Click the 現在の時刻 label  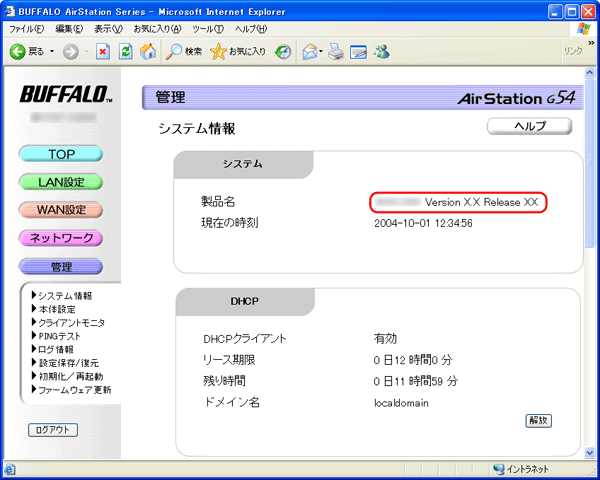230,223
